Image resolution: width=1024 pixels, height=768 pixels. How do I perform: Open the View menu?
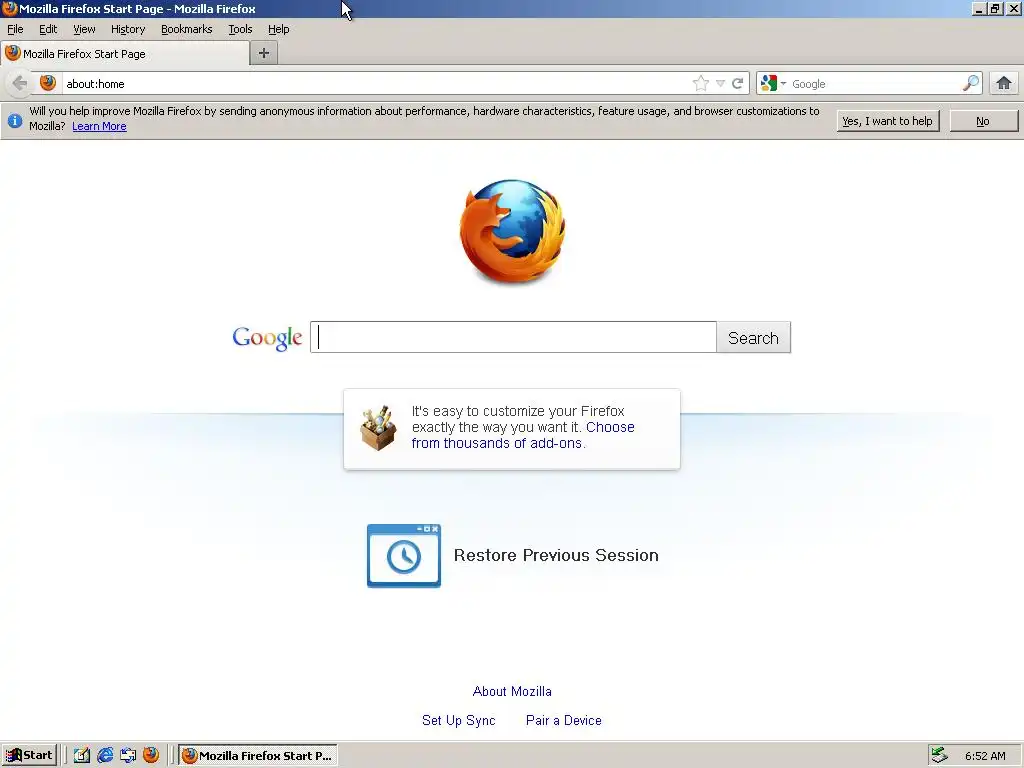[84, 29]
